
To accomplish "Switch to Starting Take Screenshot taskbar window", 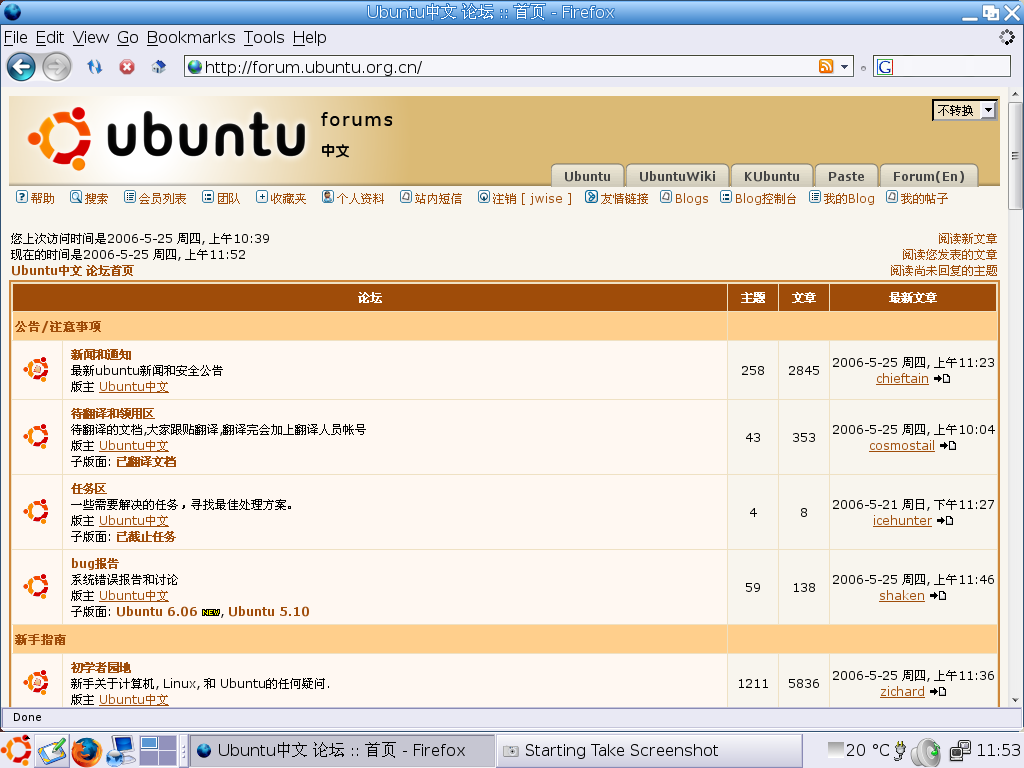I will click(x=649, y=751).
